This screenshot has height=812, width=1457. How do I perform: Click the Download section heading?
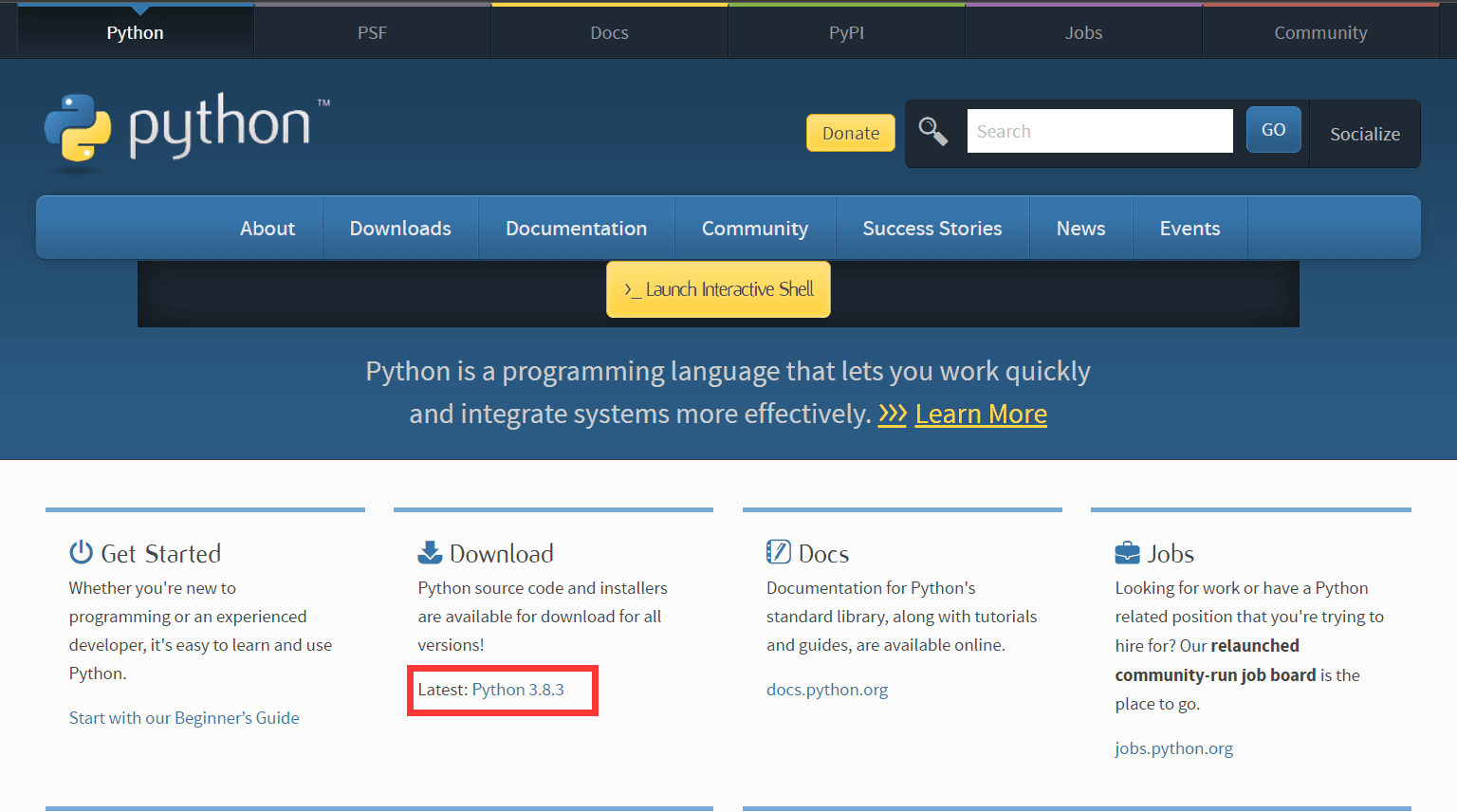click(502, 554)
